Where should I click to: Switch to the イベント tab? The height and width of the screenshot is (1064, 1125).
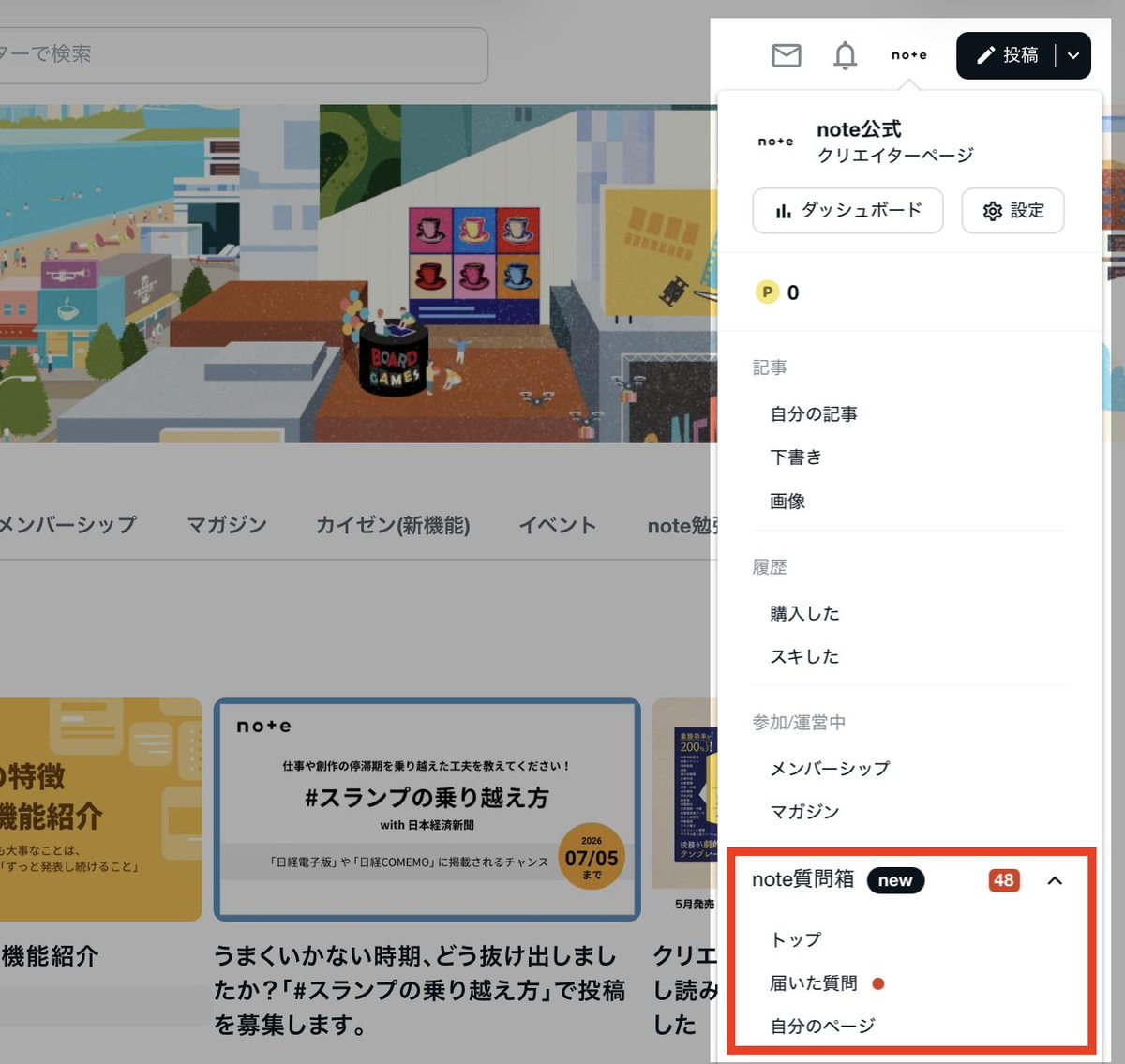coord(558,525)
